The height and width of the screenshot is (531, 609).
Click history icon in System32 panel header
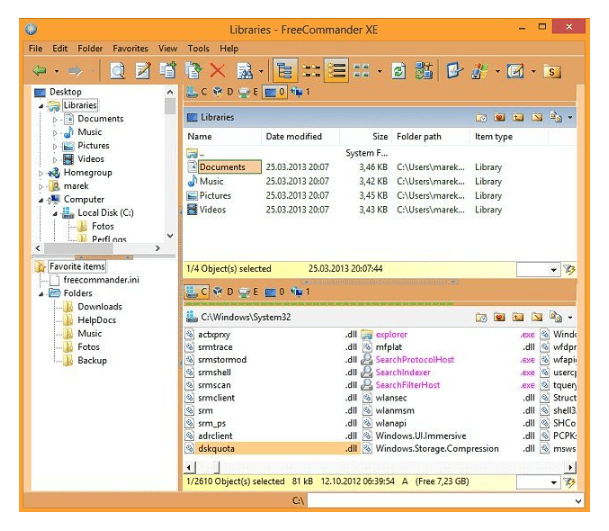click(481, 318)
